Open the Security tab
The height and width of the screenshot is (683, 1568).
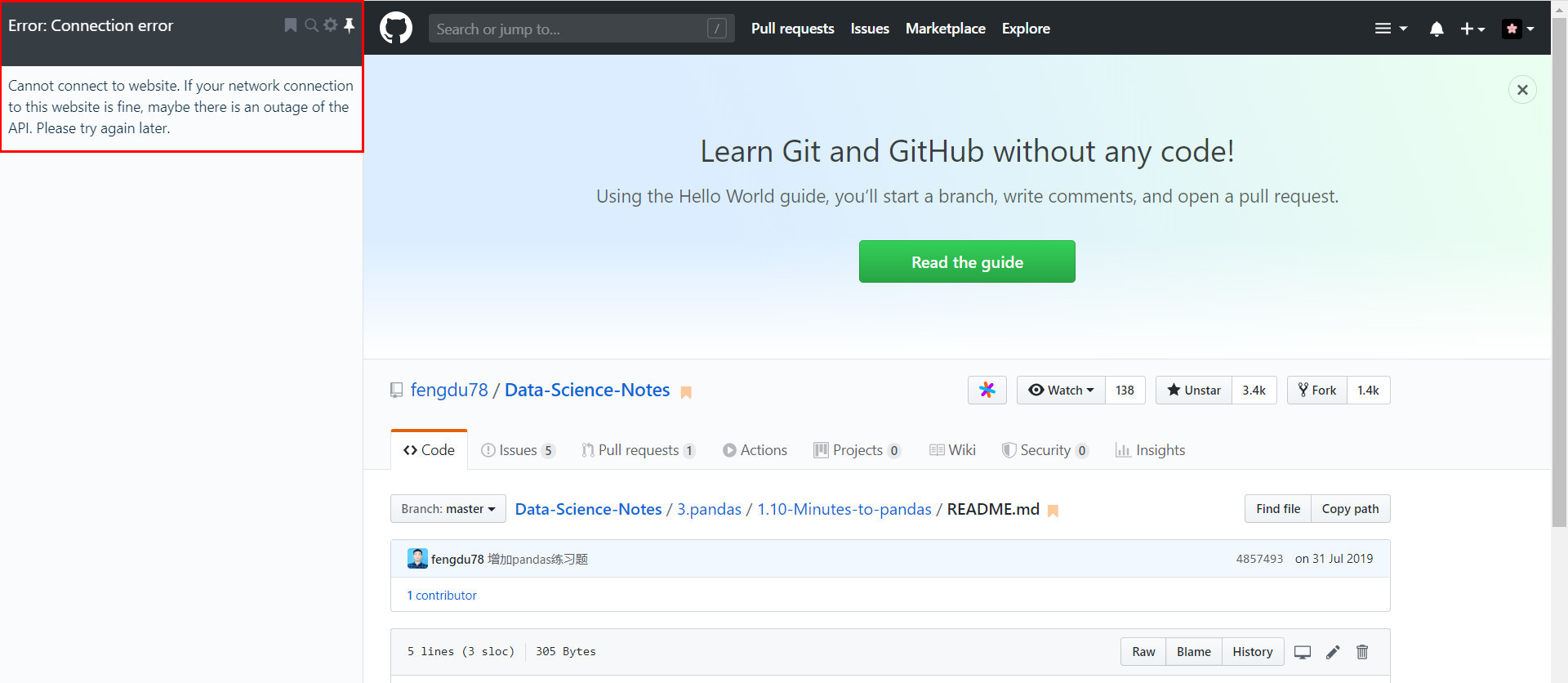tap(1045, 450)
